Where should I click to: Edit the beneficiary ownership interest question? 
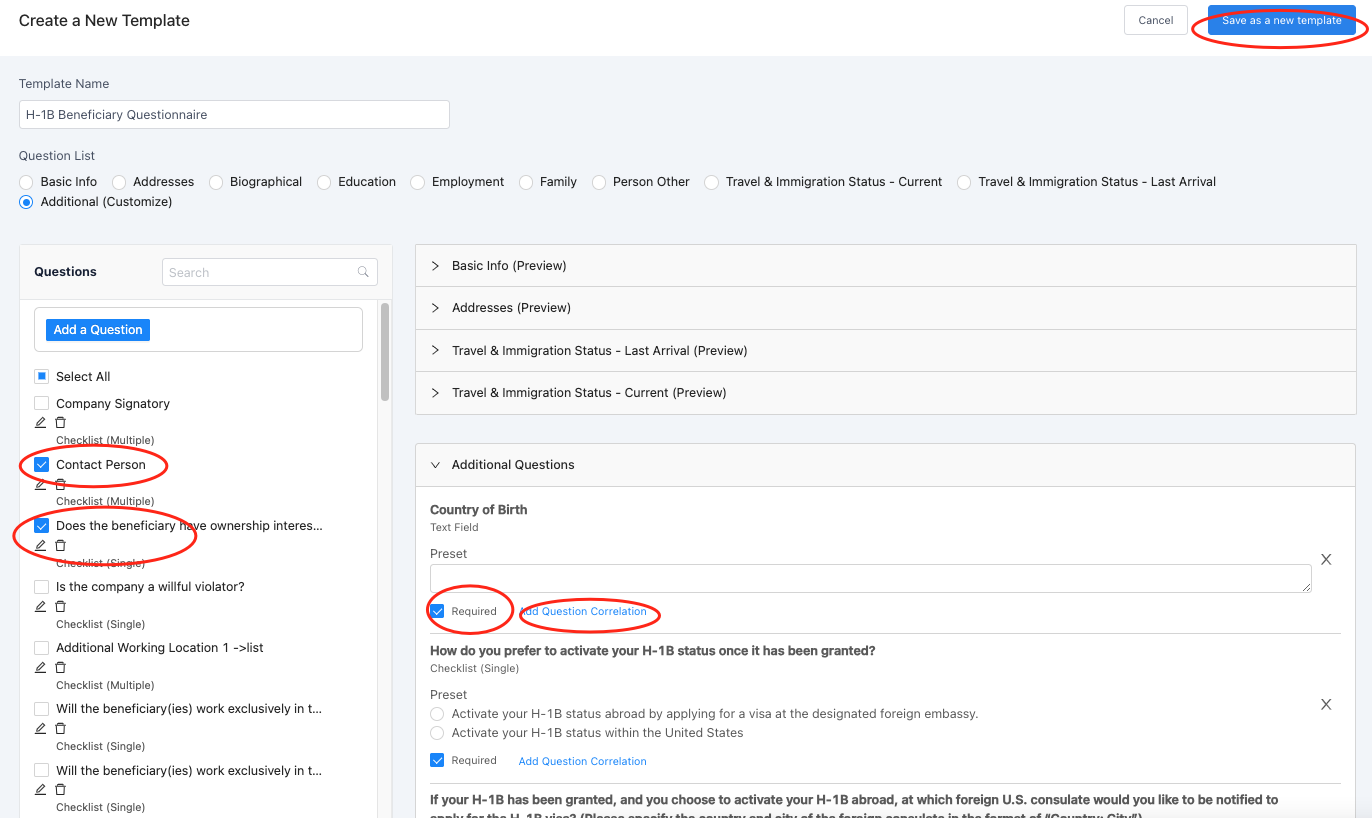pos(41,545)
